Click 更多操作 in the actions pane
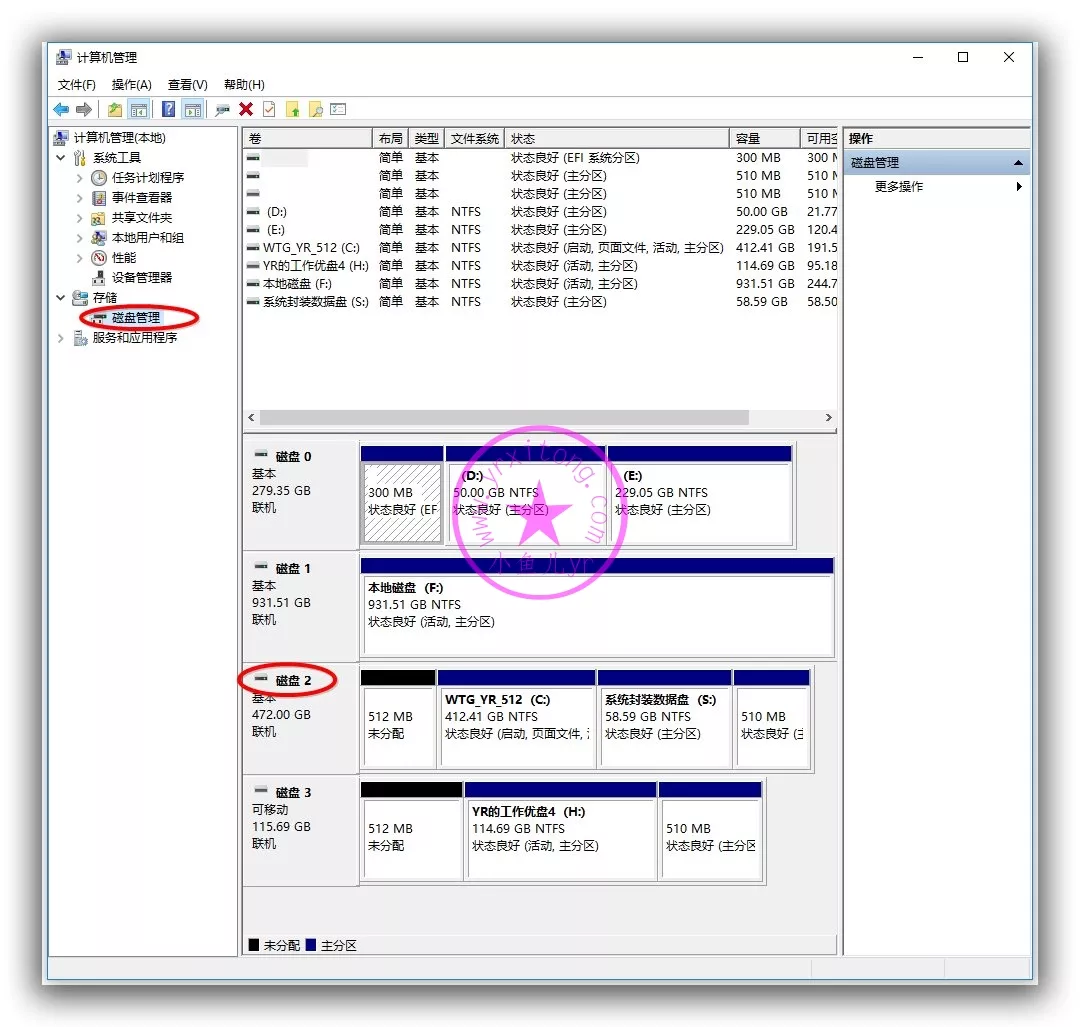 899,187
